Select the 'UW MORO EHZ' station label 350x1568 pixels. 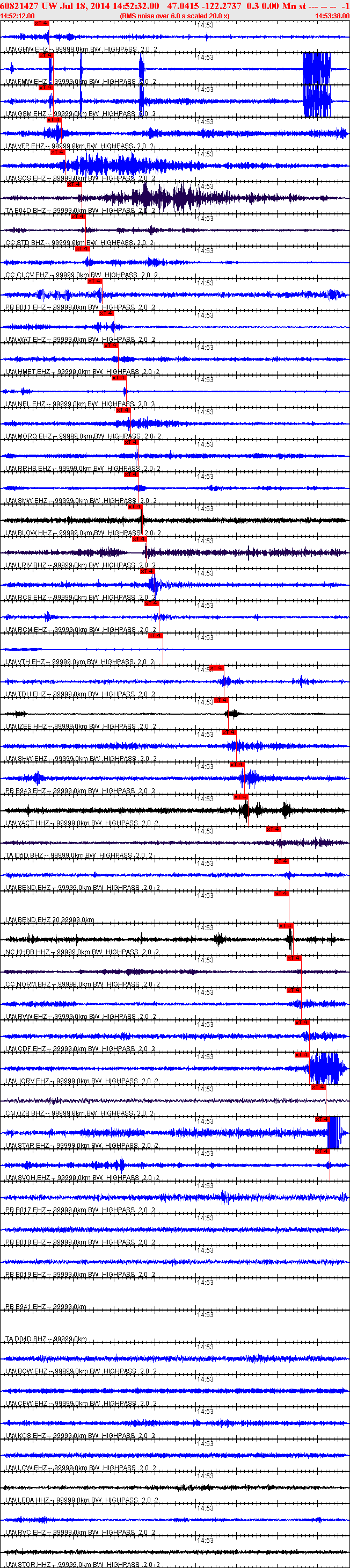[30, 436]
